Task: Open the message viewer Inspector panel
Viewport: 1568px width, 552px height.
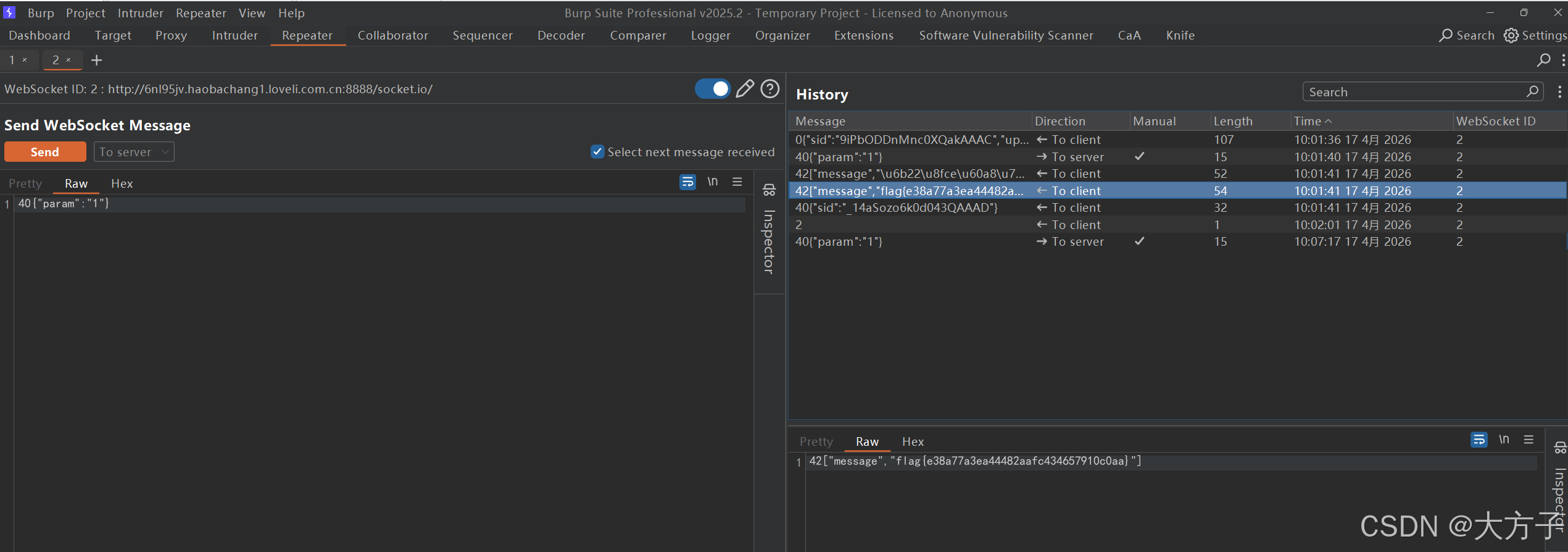Action: 1560,488
